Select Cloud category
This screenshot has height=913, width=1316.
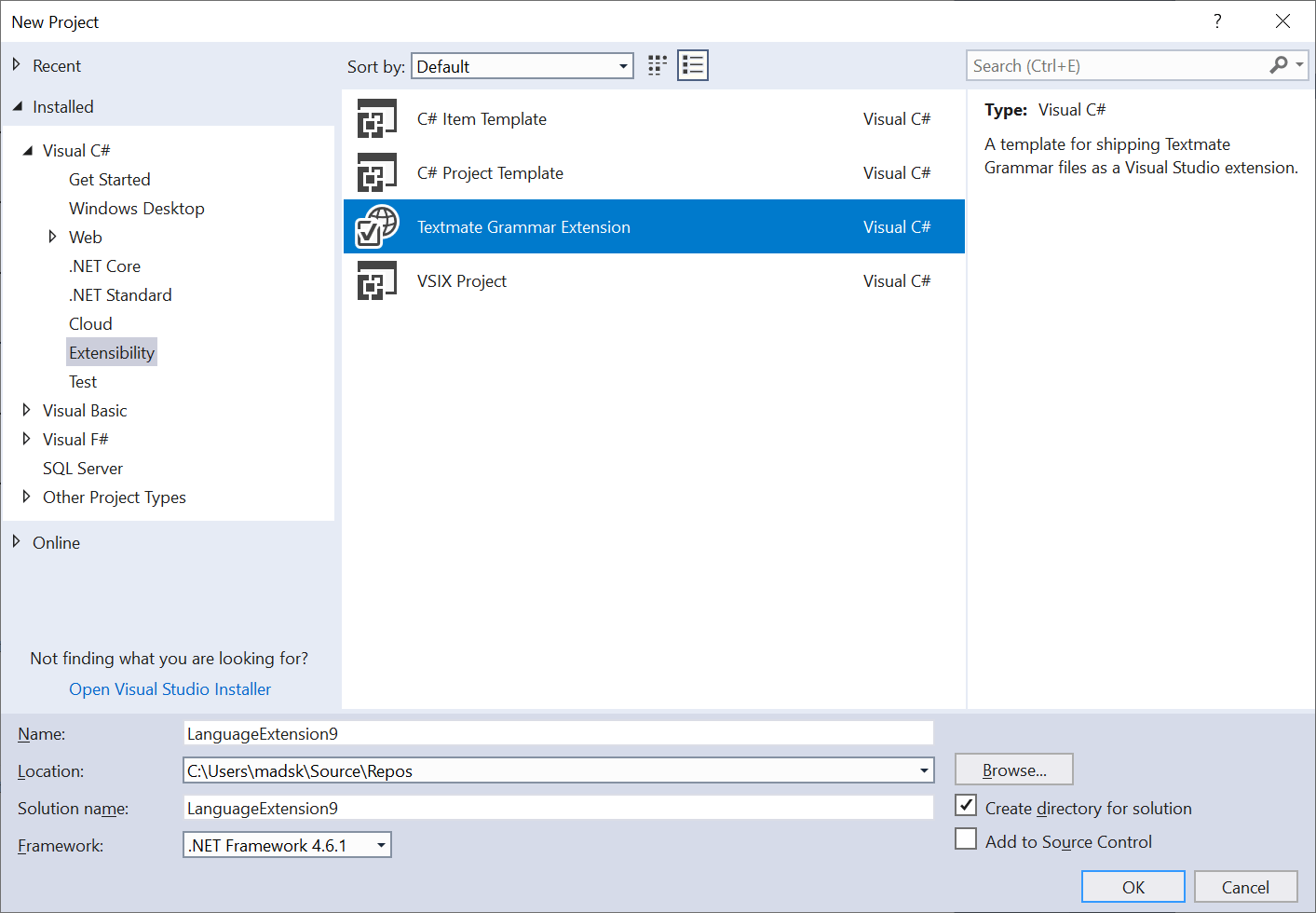[x=90, y=323]
